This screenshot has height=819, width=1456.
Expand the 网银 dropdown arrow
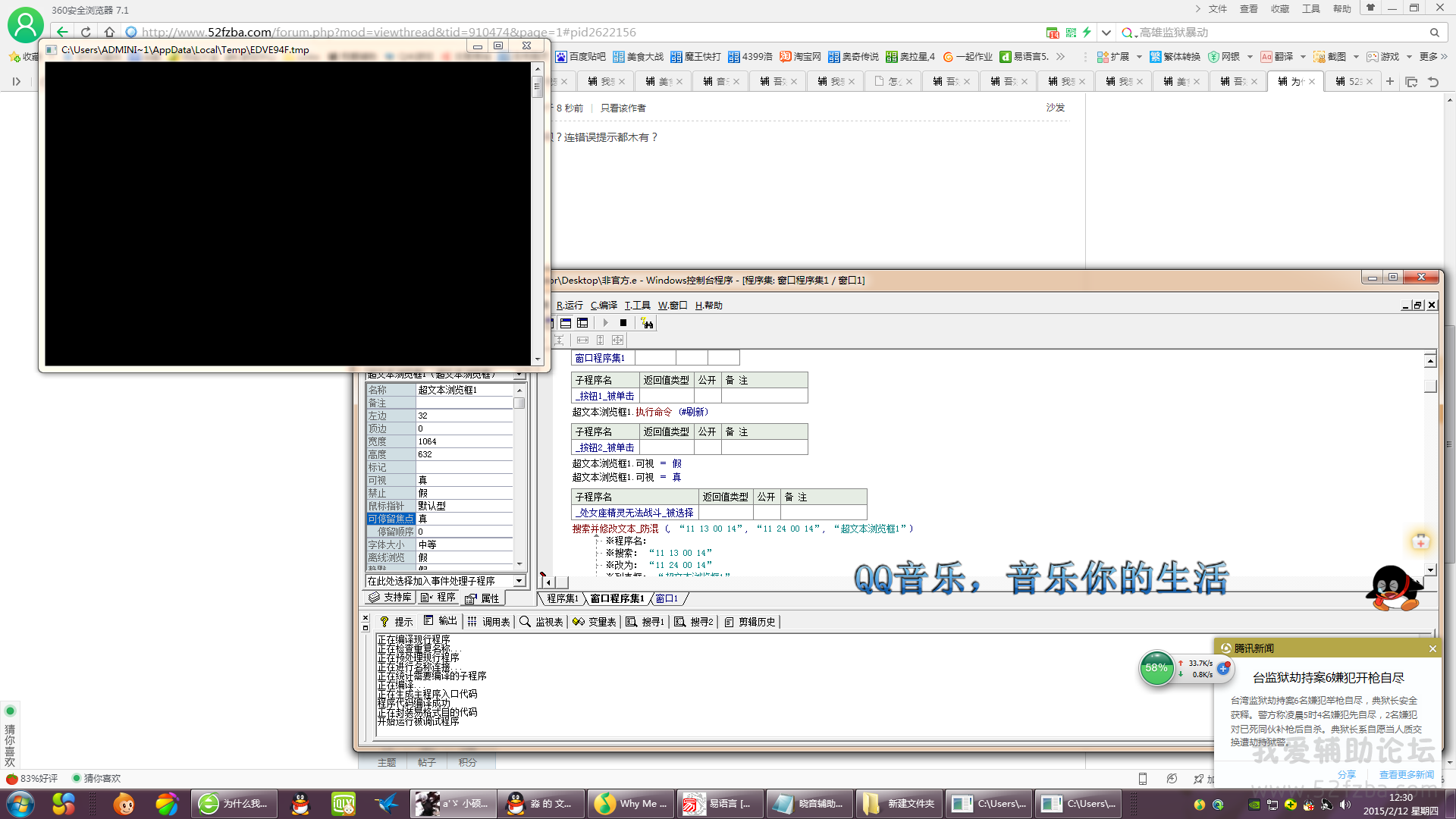tap(1250, 57)
